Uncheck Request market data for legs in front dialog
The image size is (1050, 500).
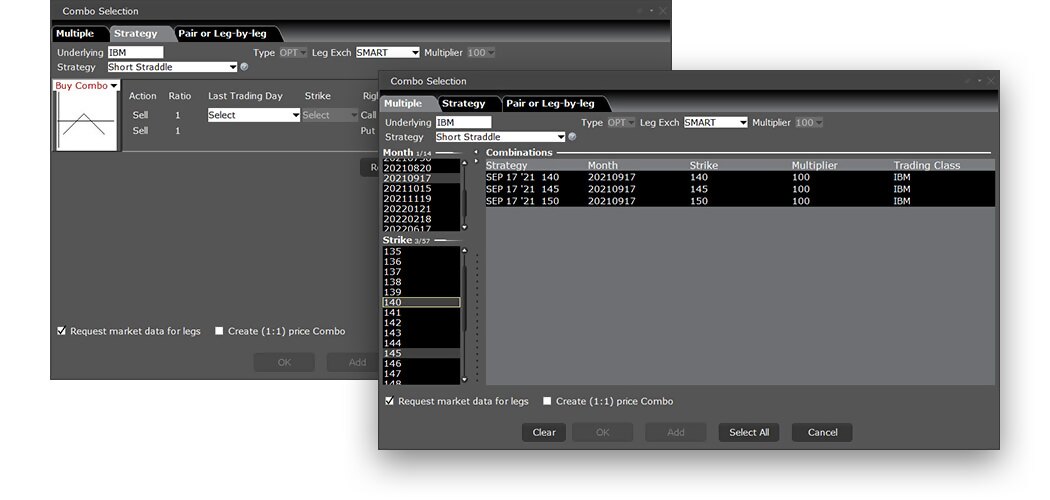390,401
